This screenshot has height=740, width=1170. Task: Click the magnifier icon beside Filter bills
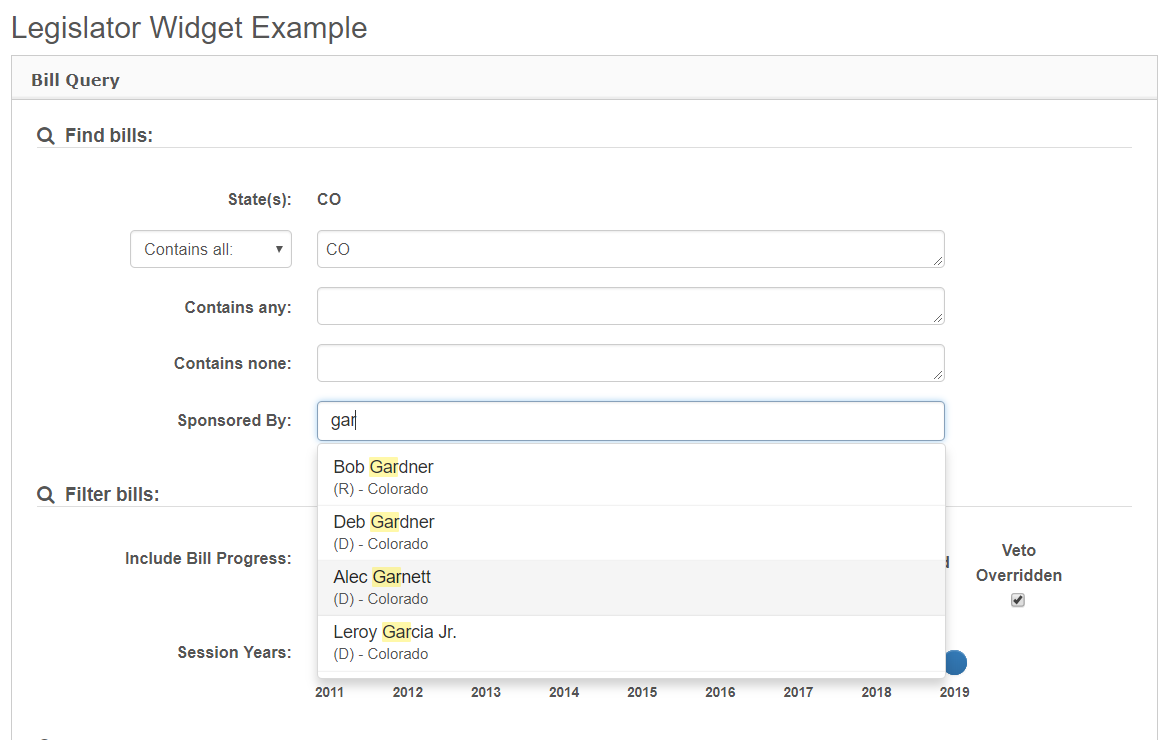(x=45, y=495)
